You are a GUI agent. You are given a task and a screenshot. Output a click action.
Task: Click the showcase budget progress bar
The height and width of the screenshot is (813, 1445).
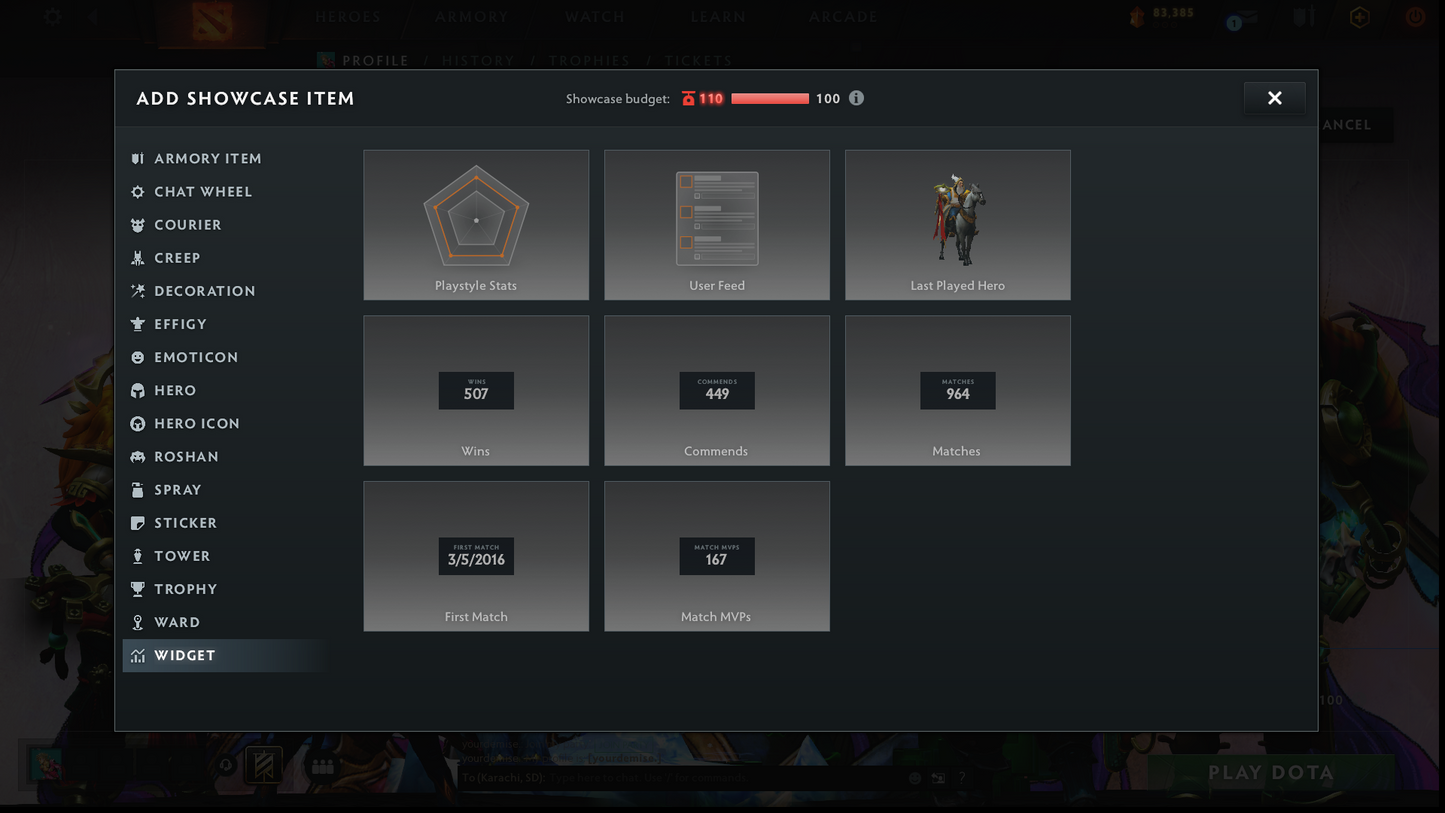coord(770,98)
